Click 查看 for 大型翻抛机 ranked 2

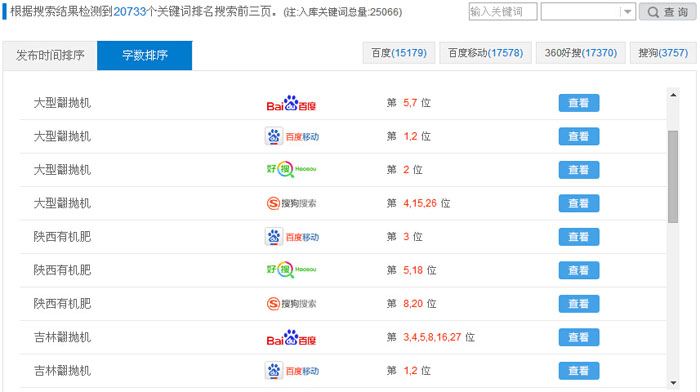pos(579,170)
